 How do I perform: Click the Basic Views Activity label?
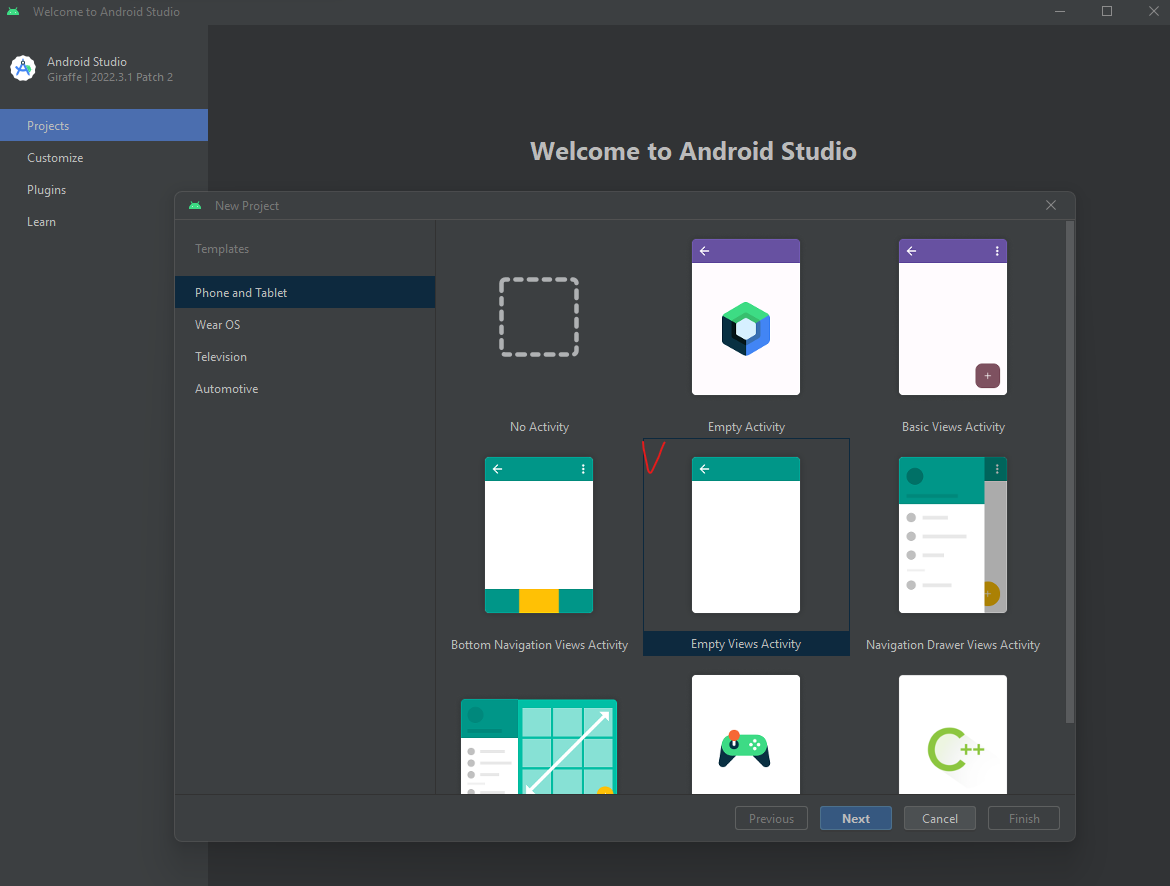(x=953, y=427)
